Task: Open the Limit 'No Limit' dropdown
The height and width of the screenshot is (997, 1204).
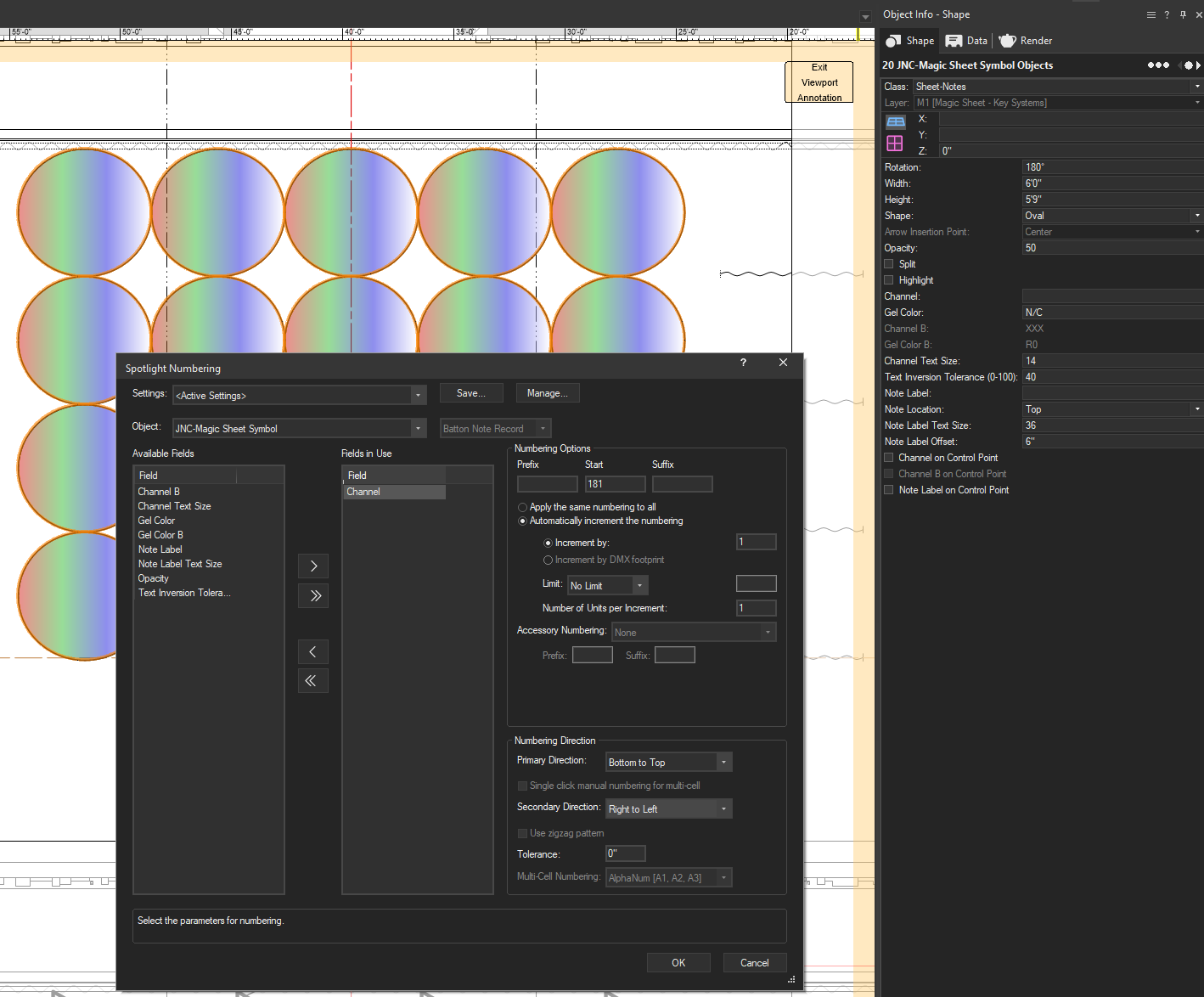Action: (x=608, y=585)
